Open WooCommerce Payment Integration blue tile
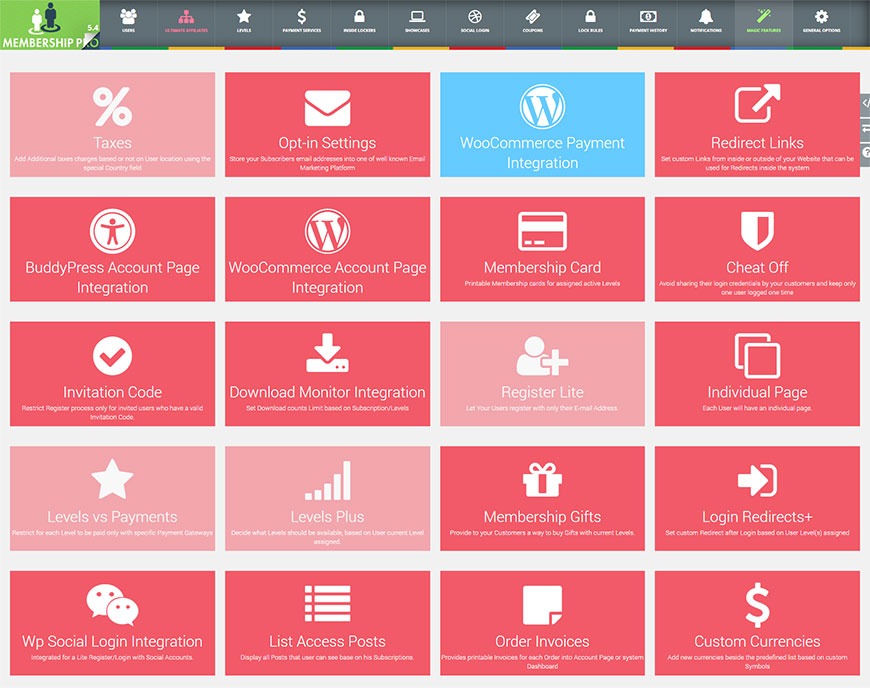The width and height of the screenshot is (870, 688). pos(542,125)
